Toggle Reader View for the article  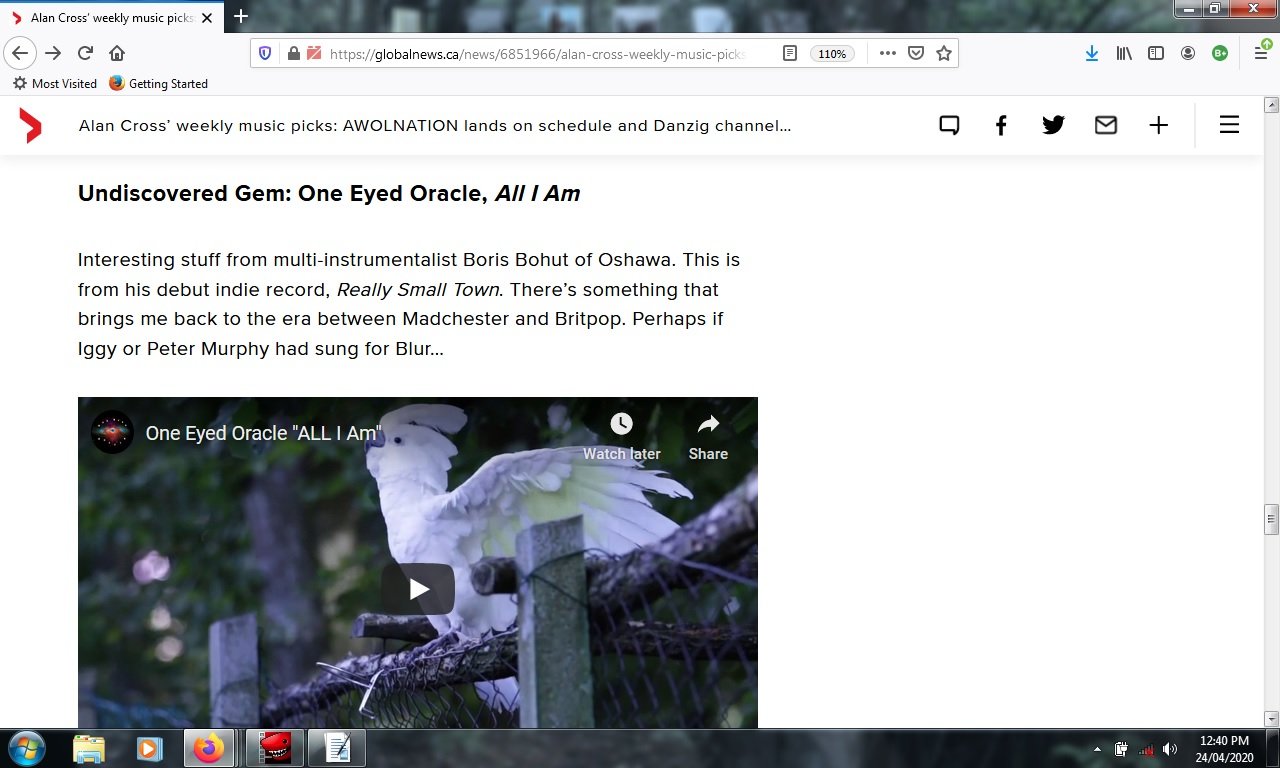(789, 52)
